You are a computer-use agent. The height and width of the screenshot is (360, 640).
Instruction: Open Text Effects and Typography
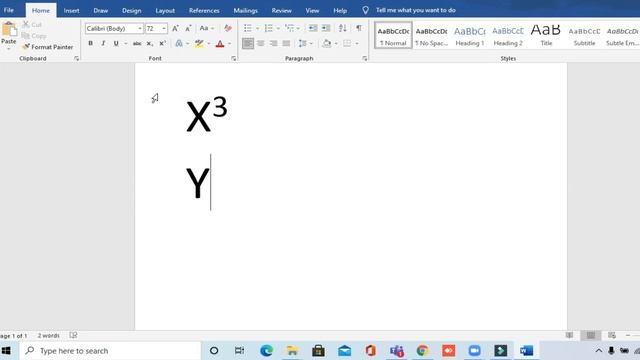coord(179,43)
